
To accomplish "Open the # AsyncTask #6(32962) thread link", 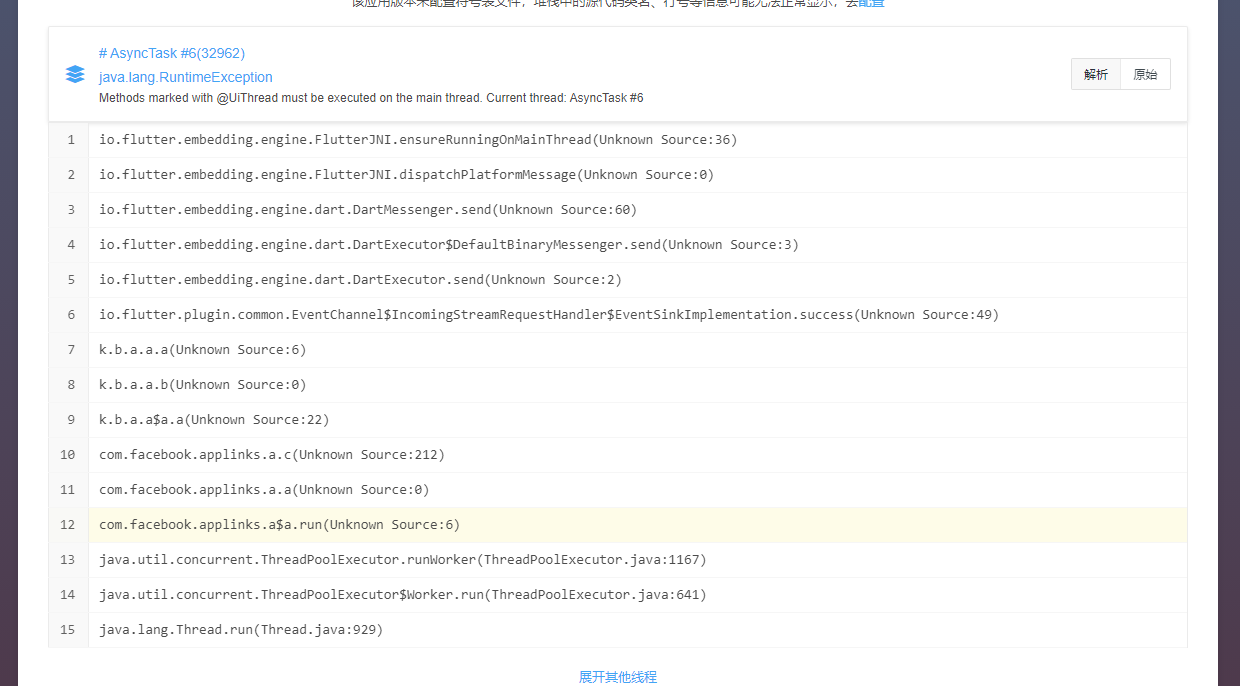I will (x=172, y=53).
